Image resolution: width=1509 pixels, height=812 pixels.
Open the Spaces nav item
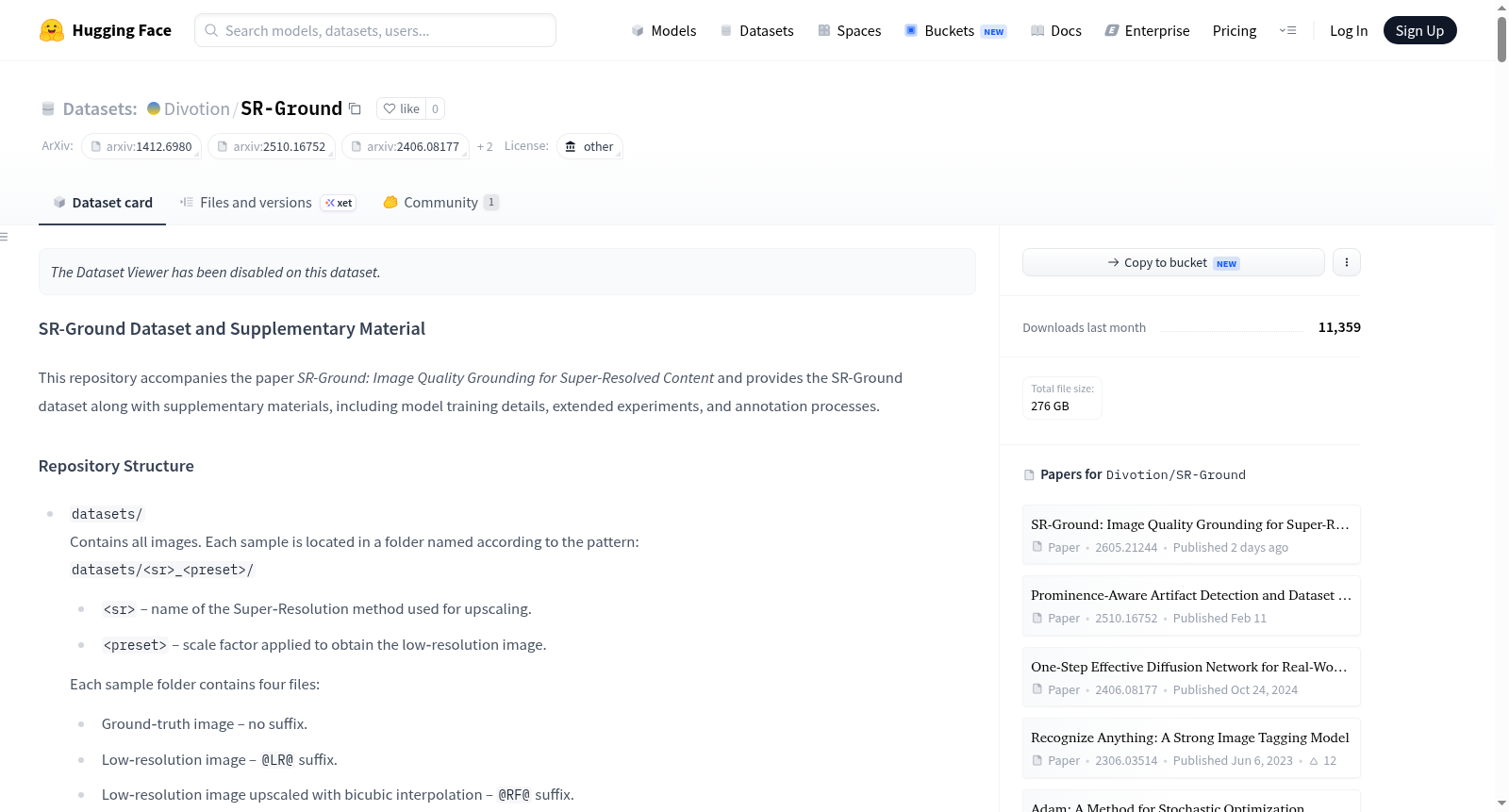click(x=850, y=30)
